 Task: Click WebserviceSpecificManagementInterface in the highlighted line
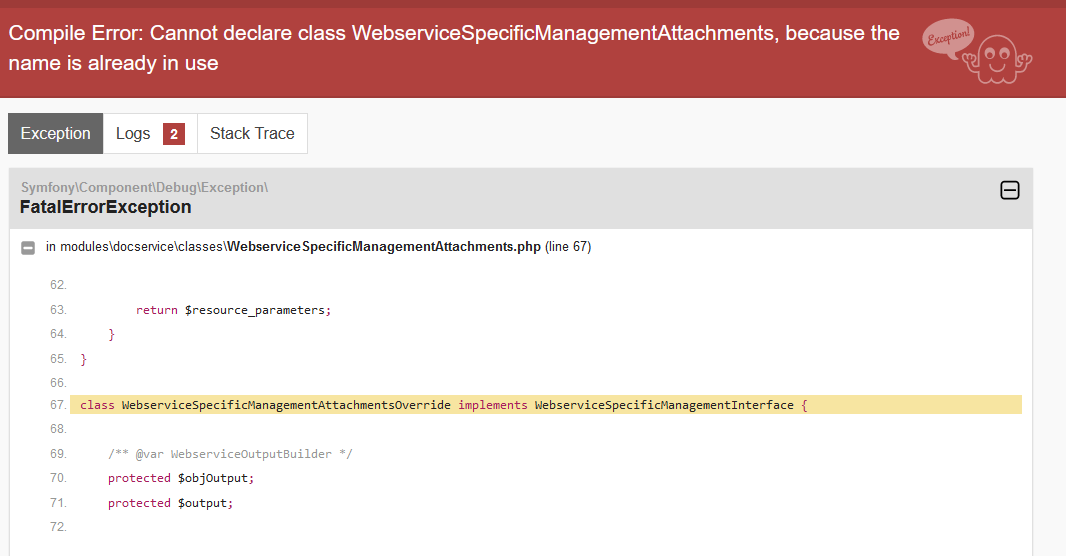664,405
